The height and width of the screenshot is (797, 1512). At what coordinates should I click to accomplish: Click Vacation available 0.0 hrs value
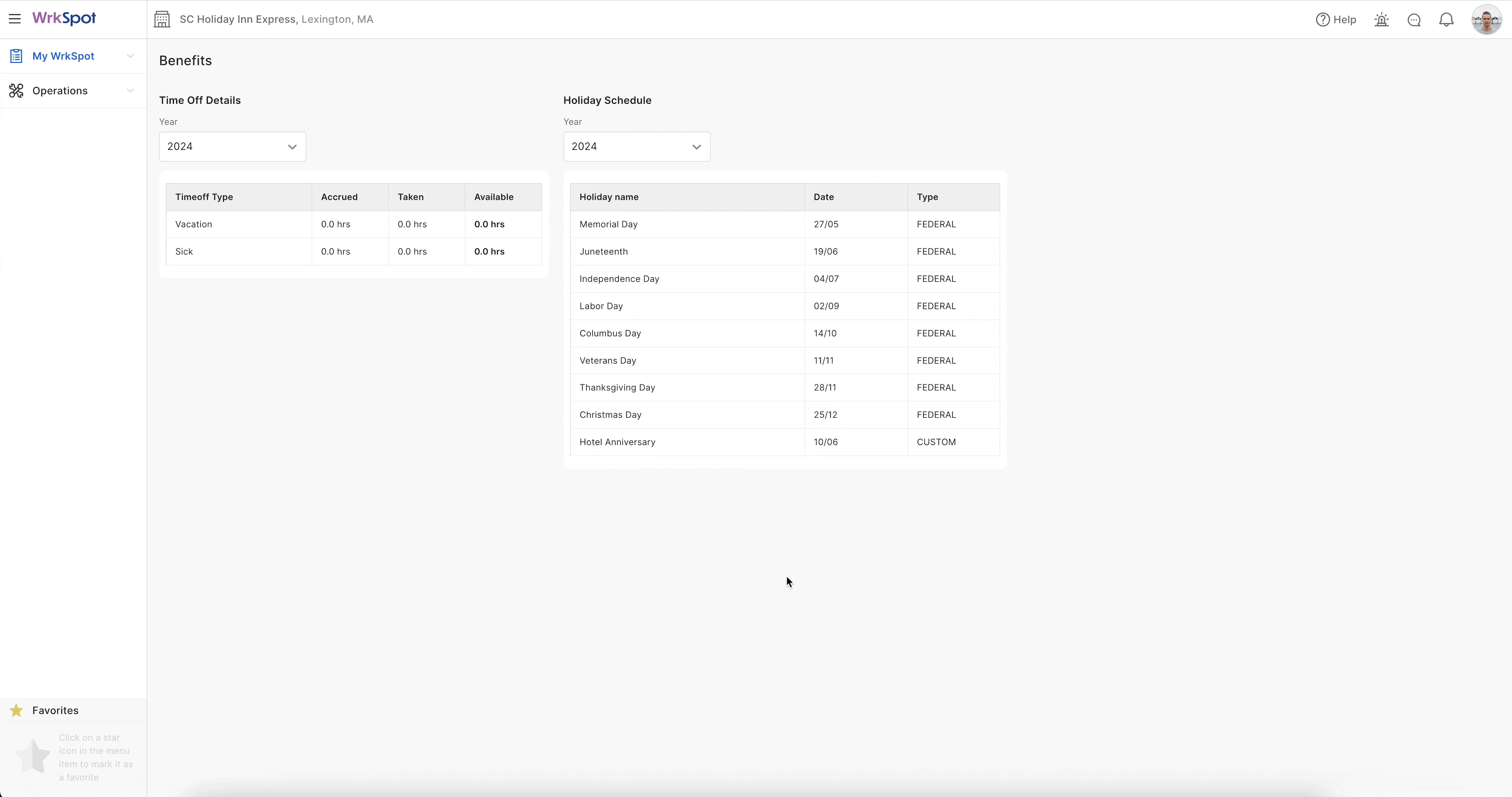[x=489, y=224]
